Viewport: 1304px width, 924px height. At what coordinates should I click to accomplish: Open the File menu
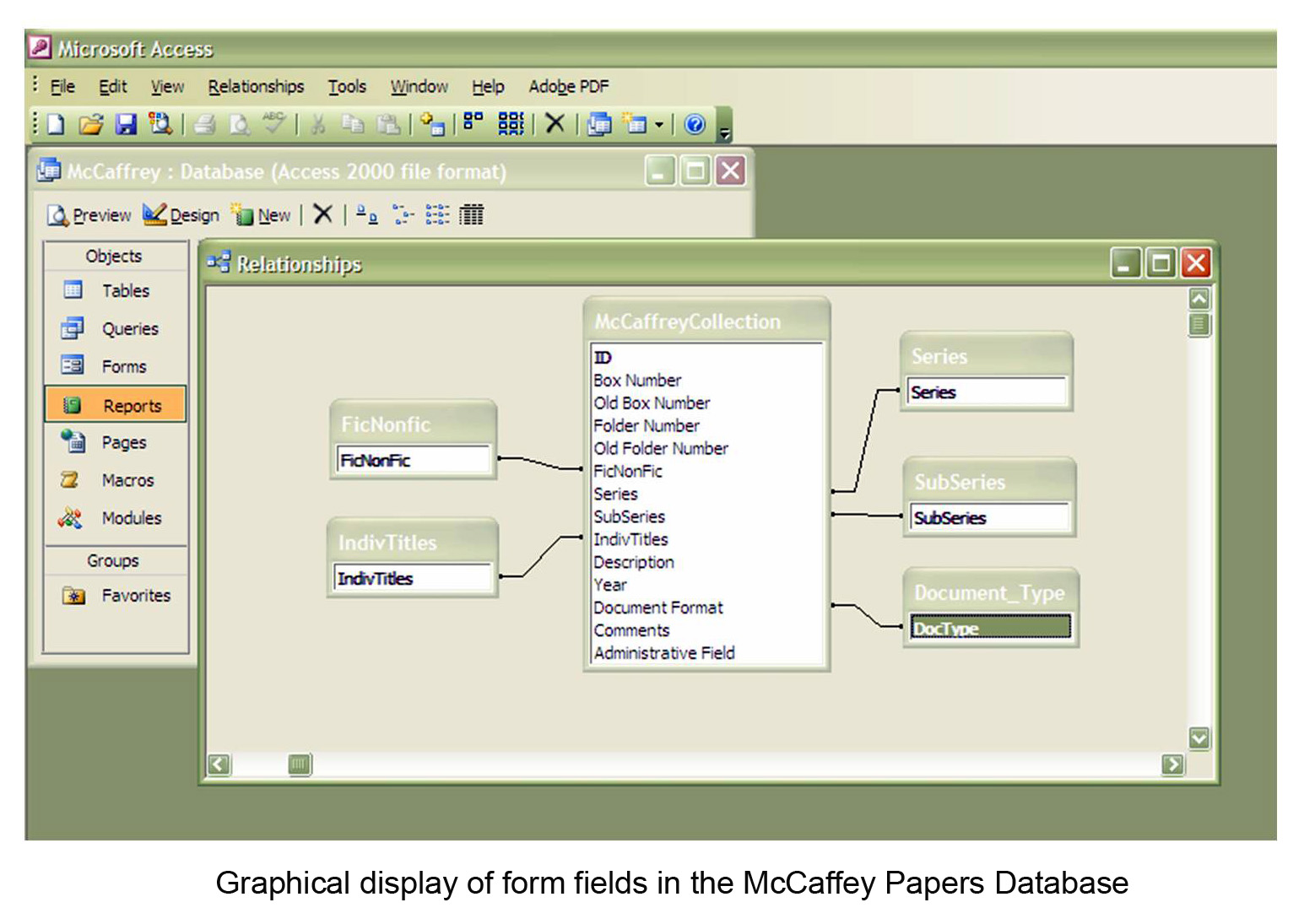[x=62, y=86]
